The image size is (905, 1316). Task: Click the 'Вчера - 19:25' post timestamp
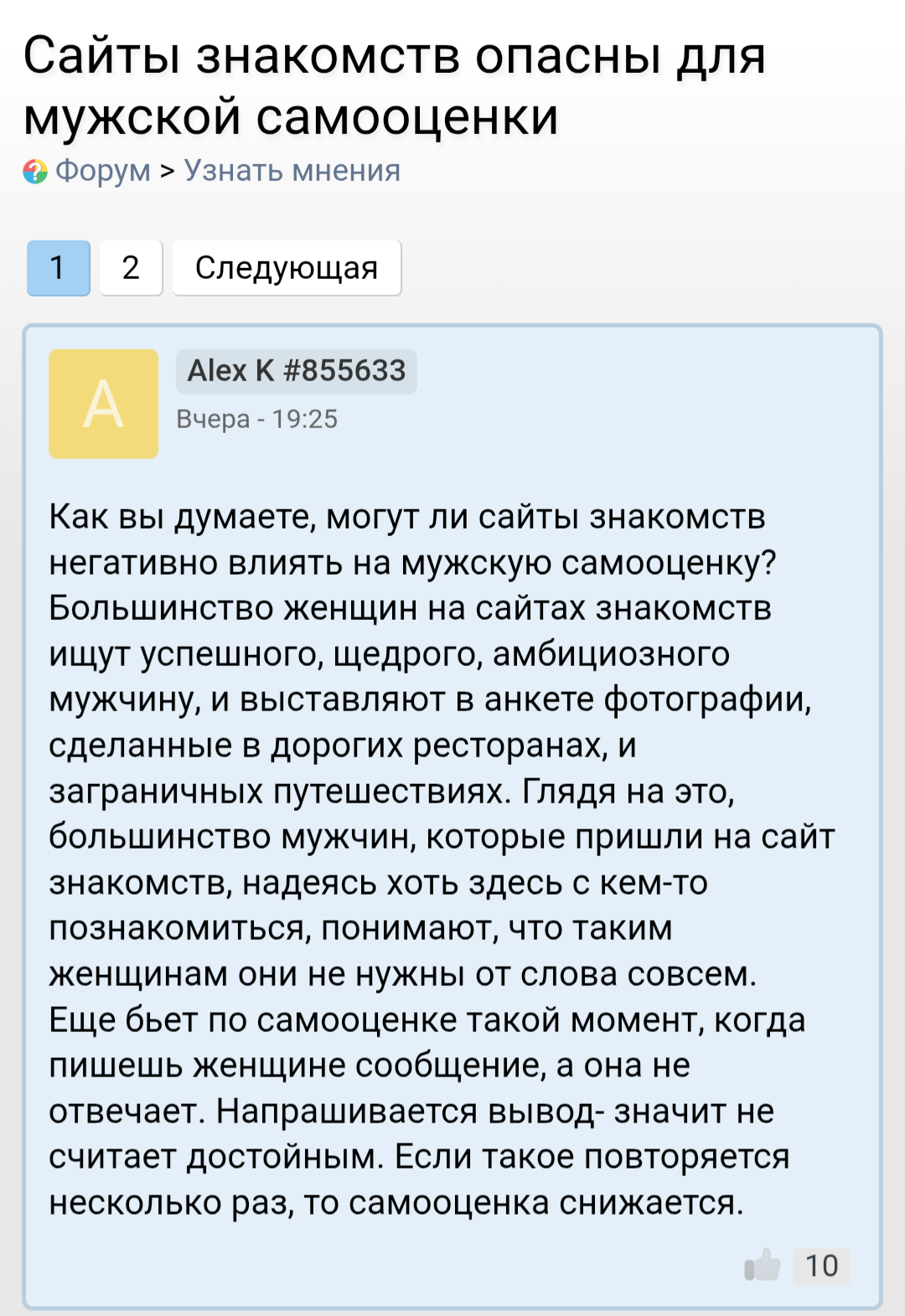coord(257,419)
